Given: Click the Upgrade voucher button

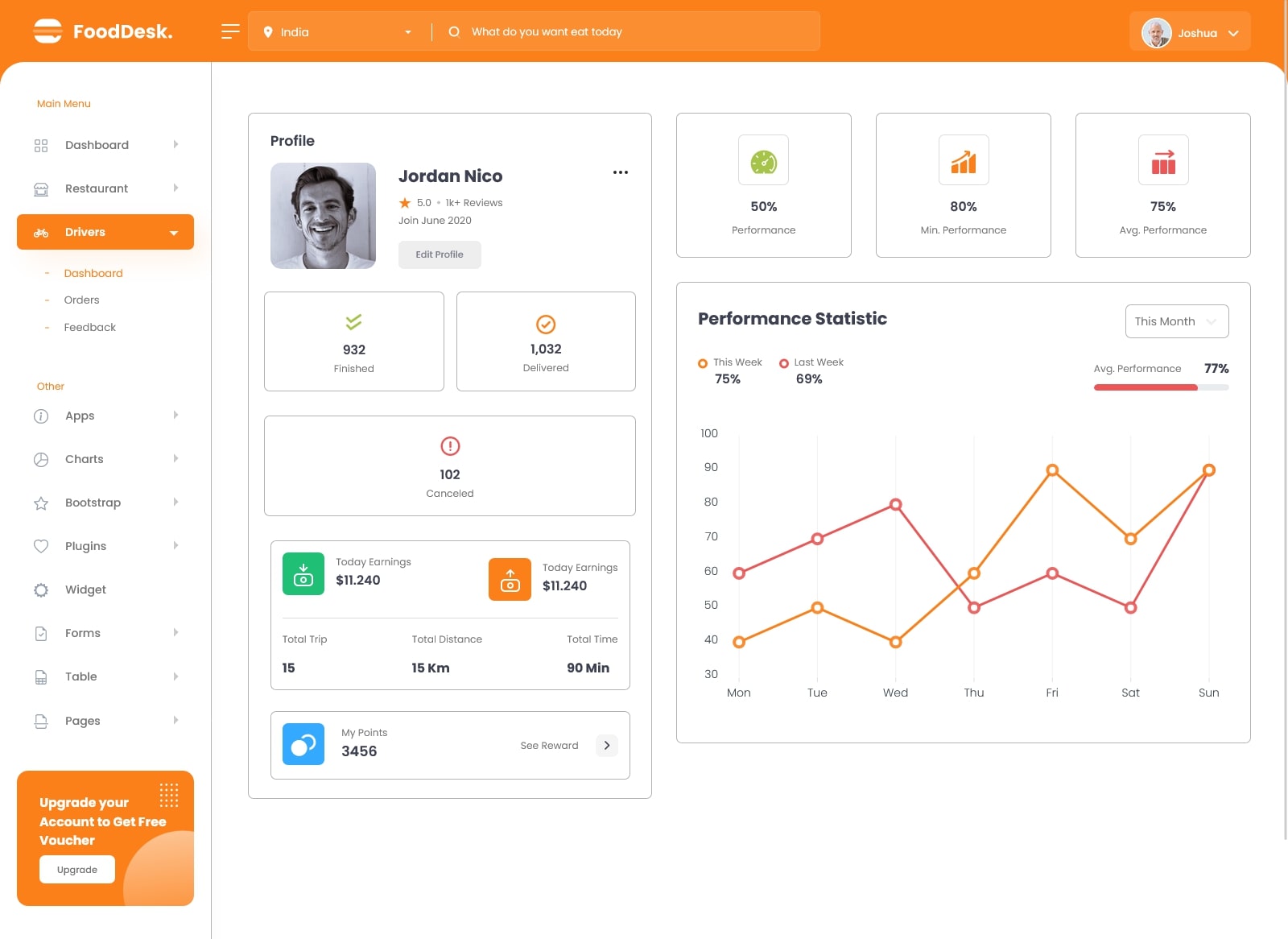Looking at the screenshot, I should click(x=77, y=870).
